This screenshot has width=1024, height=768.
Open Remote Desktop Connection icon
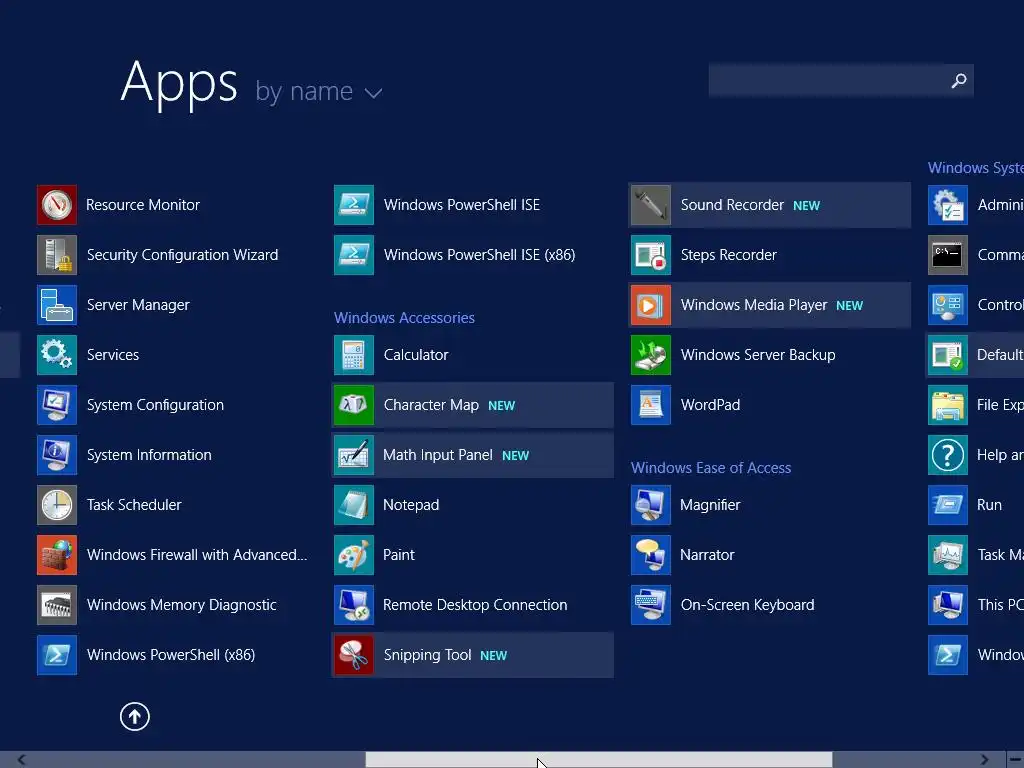pyautogui.click(x=354, y=605)
